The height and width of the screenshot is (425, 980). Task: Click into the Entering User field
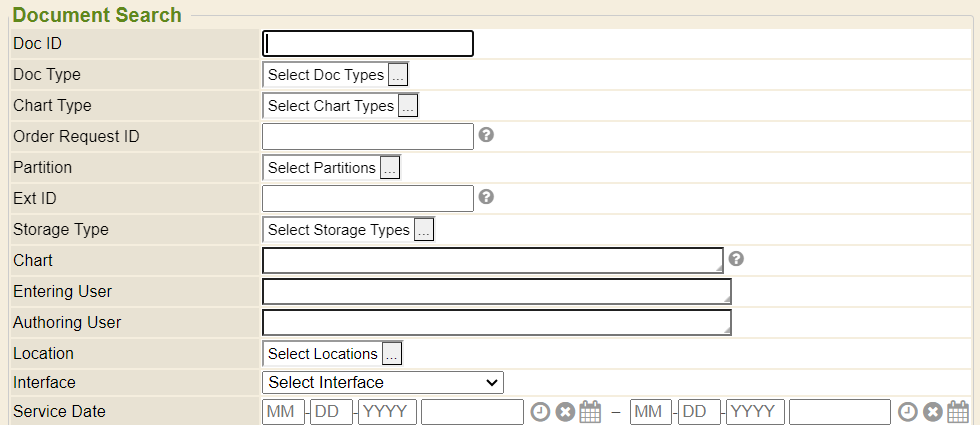[496, 291]
